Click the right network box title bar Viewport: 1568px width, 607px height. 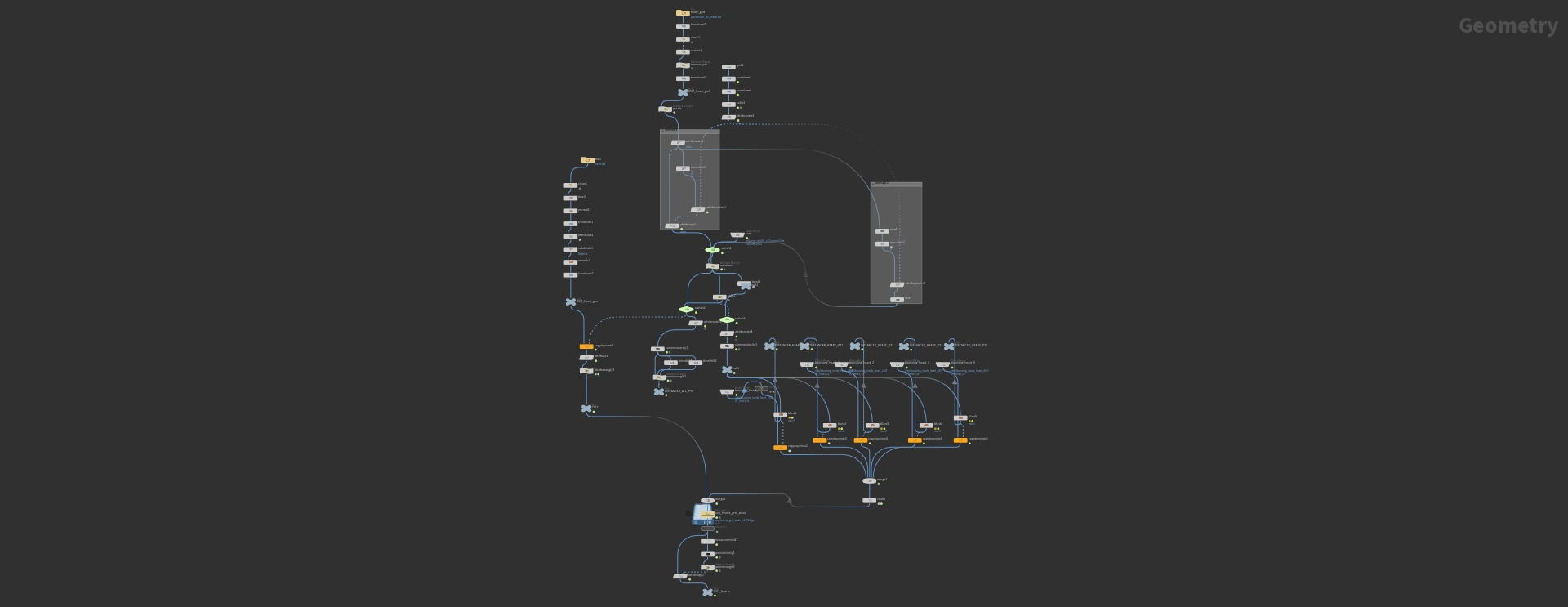(896, 185)
